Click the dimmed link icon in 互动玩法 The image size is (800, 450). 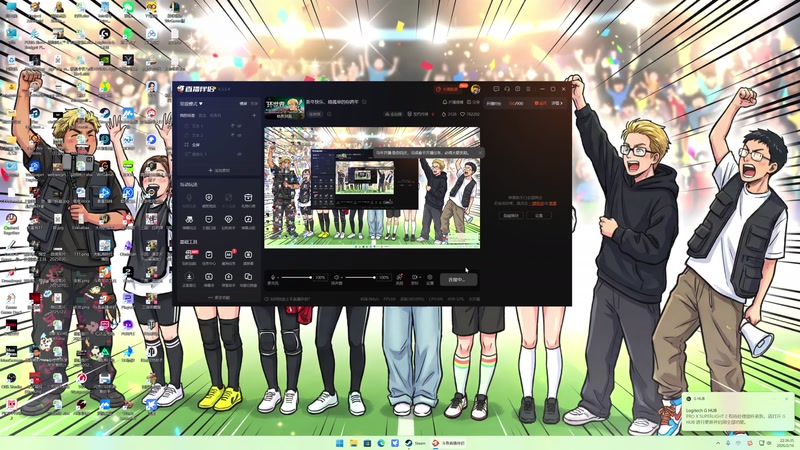click(x=228, y=199)
